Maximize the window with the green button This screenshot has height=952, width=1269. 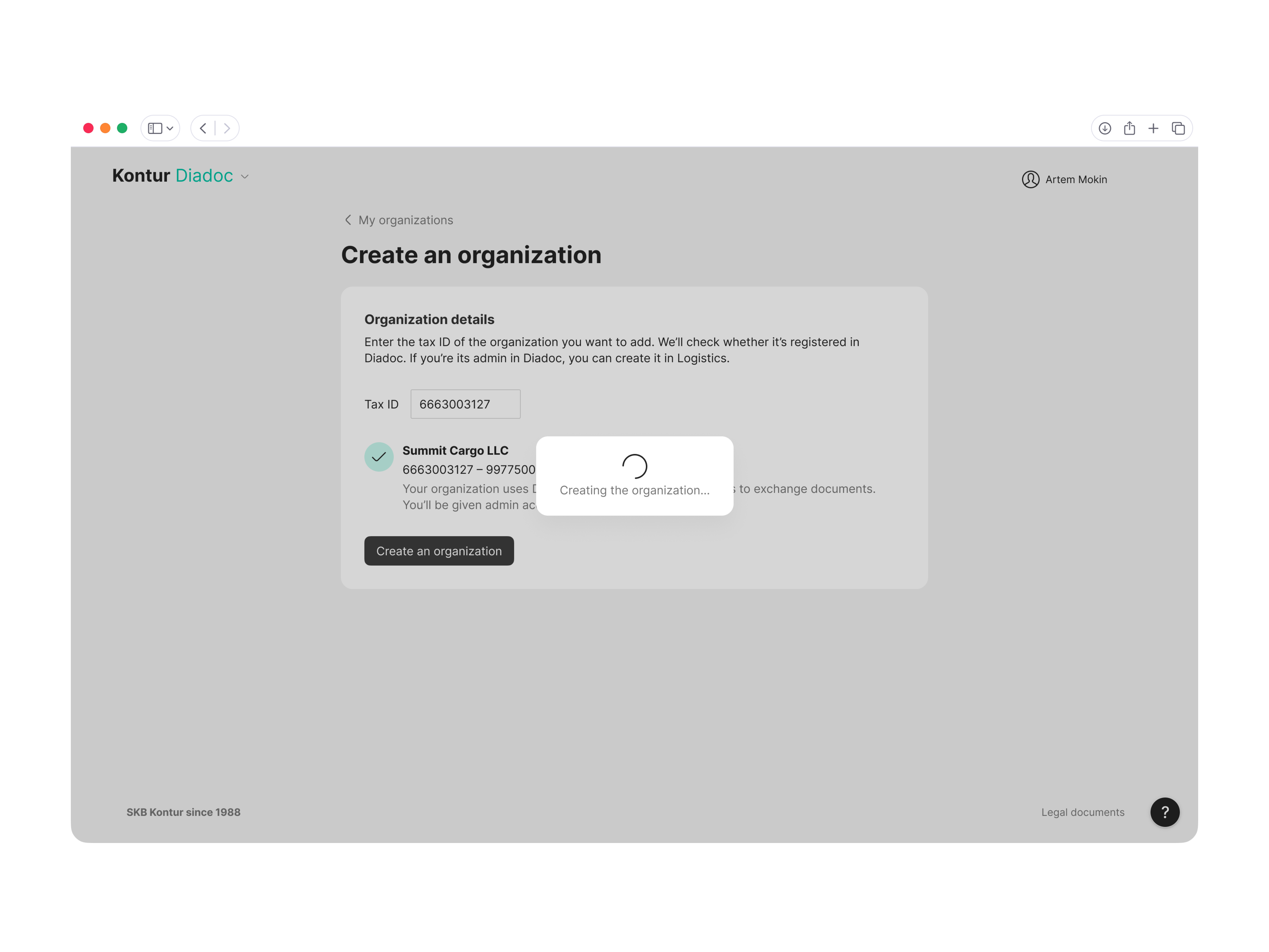point(122,128)
